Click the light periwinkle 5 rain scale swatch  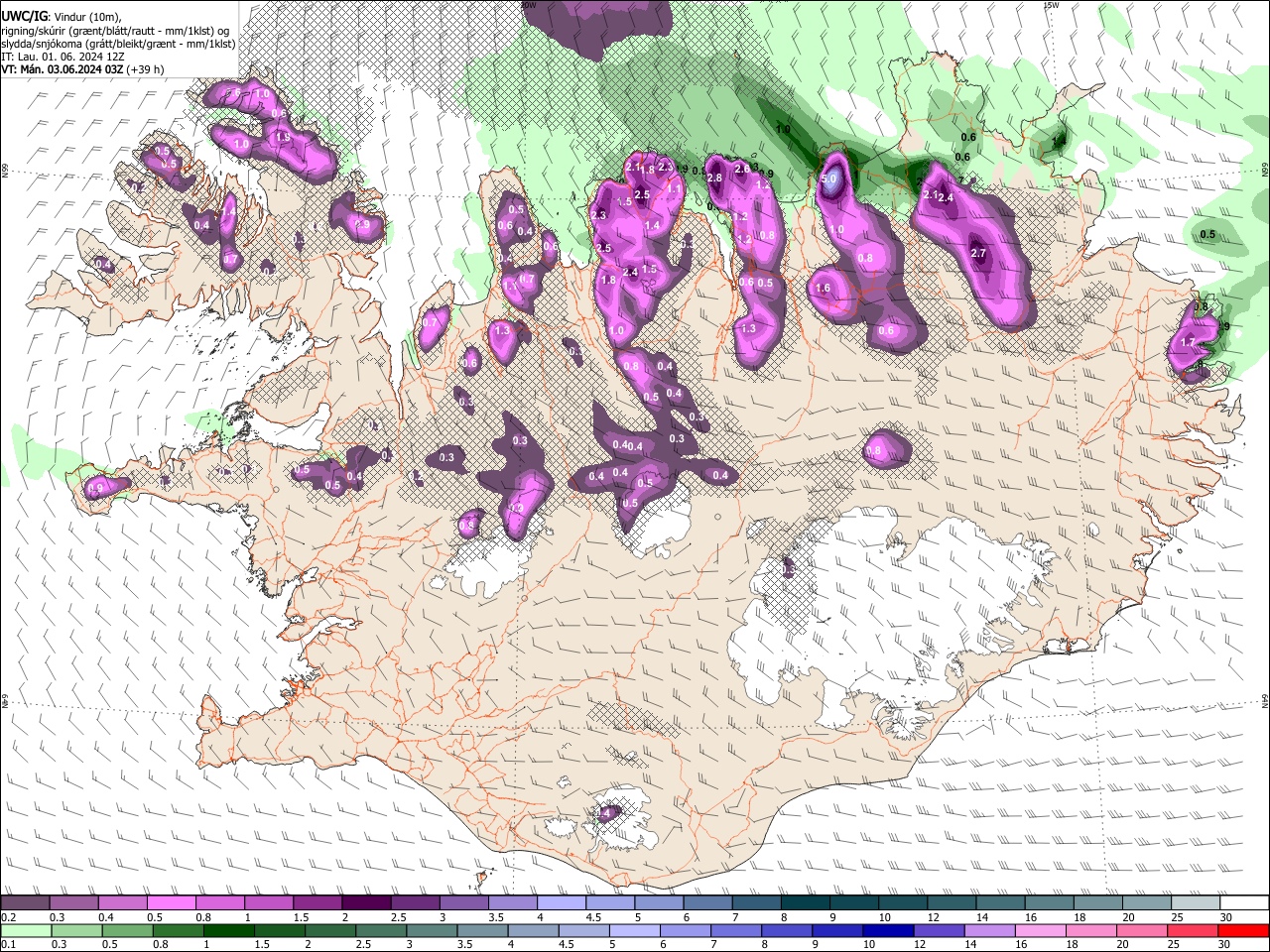coord(635,931)
